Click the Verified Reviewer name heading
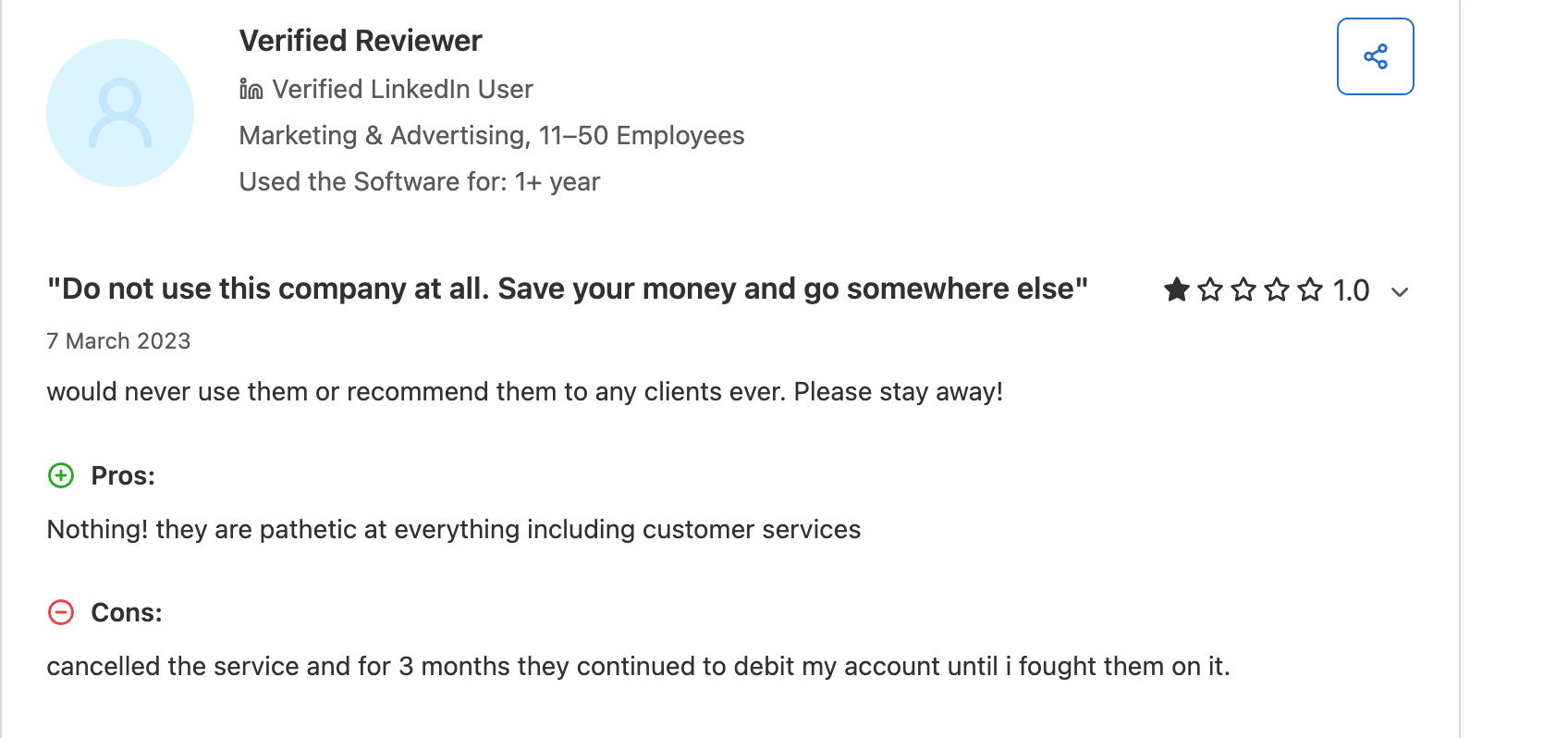This screenshot has height=738, width=1568. pos(361,41)
